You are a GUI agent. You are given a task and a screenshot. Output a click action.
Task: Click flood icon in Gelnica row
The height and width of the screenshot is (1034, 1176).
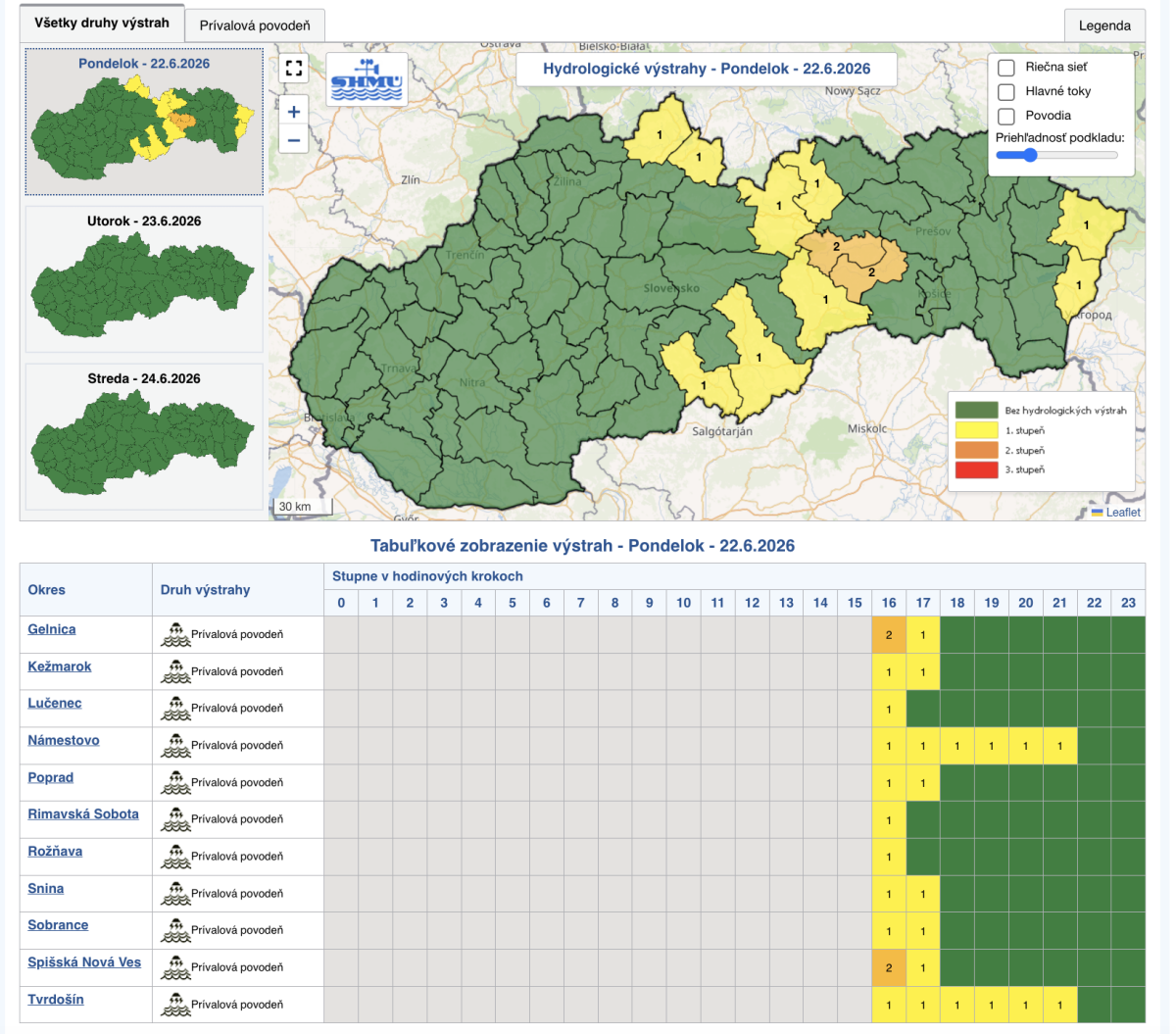click(x=175, y=634)
